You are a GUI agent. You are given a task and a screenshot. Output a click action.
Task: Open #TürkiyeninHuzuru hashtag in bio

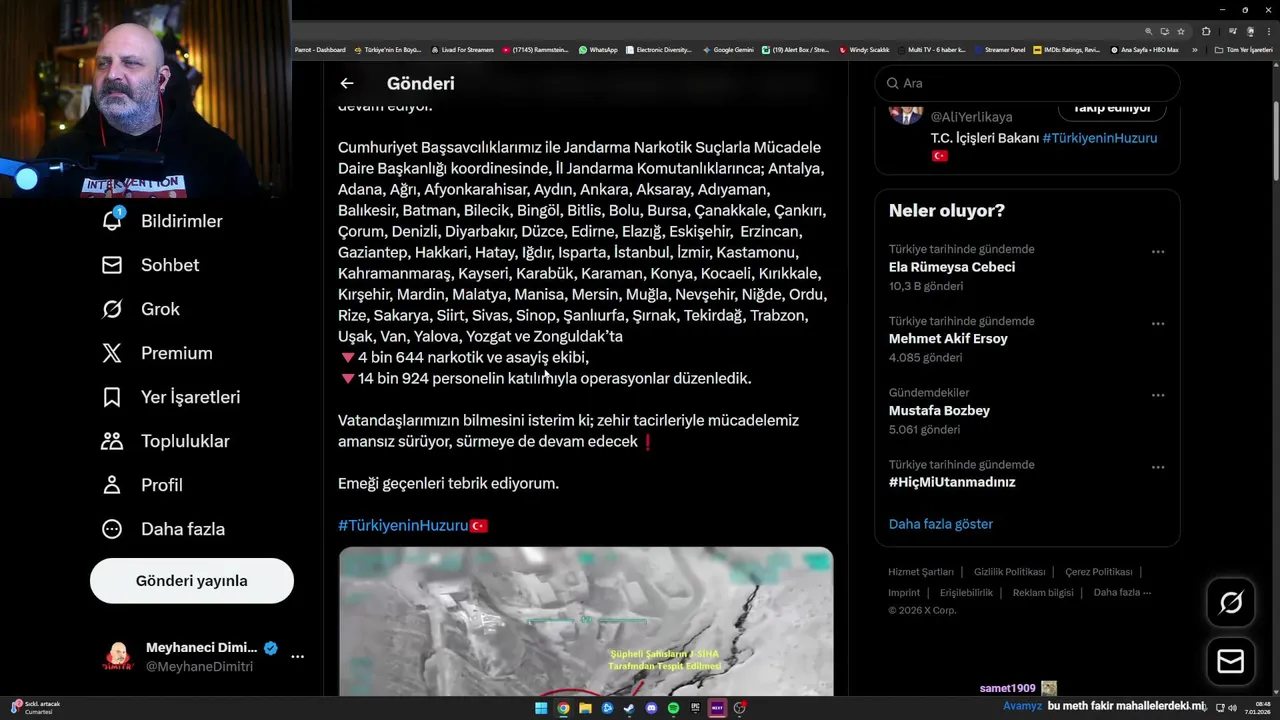tap(1100, 138)
